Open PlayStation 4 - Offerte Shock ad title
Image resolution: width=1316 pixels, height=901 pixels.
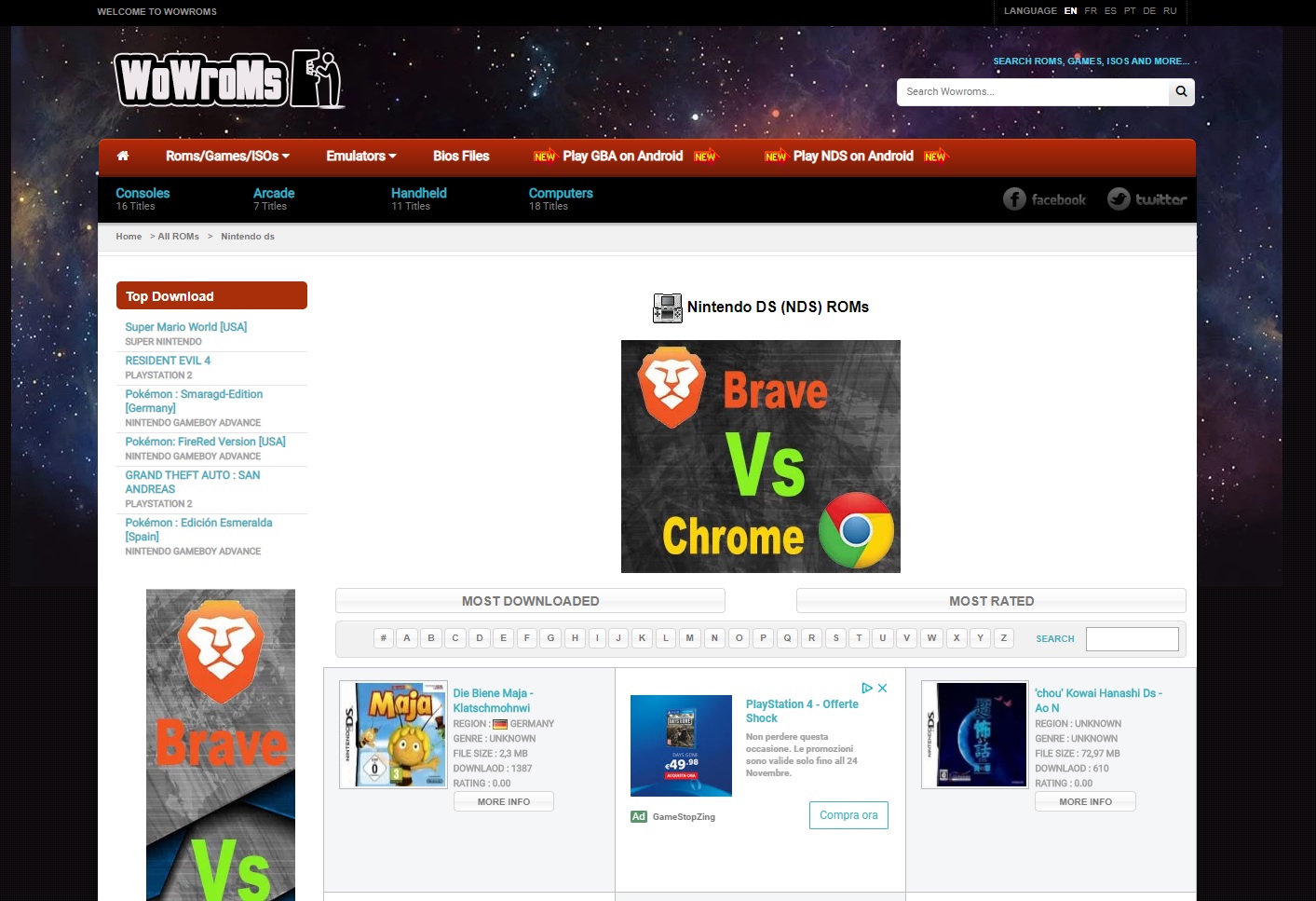[x=802, y=711]
